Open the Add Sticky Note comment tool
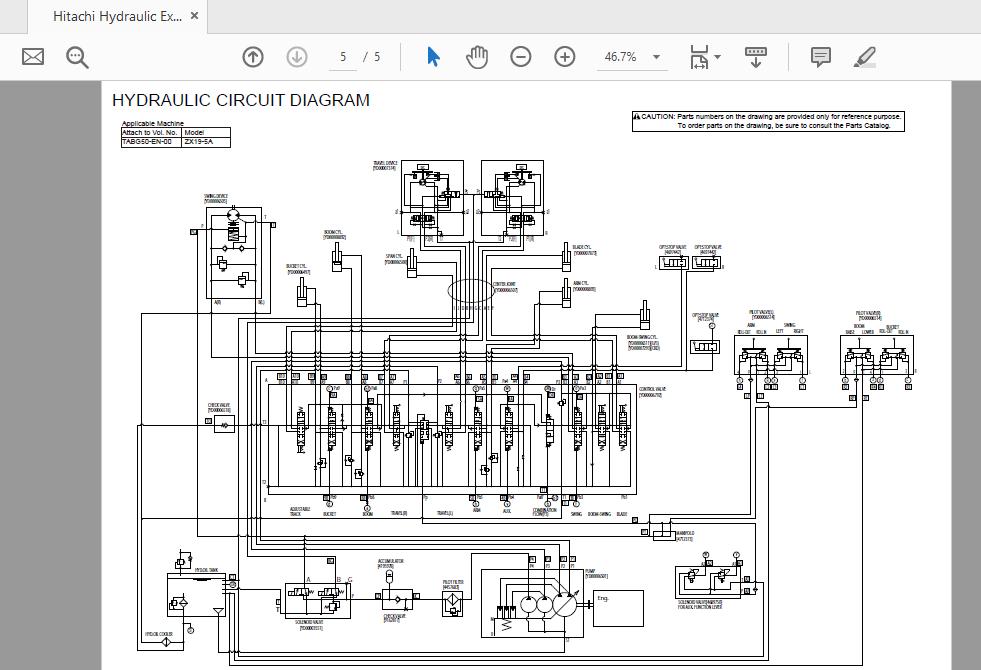981x670 pixels. coord(820,57)
